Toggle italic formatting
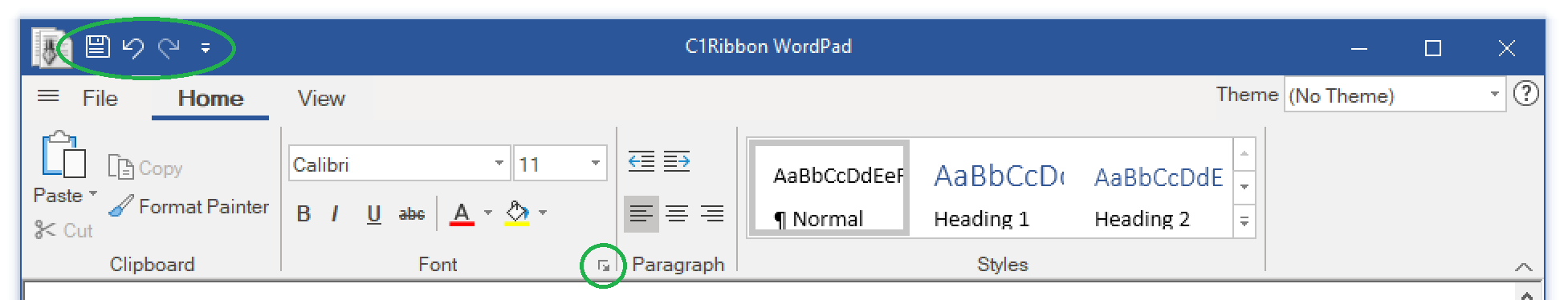The image size is (1568, 300). click(x=336, y=213)
